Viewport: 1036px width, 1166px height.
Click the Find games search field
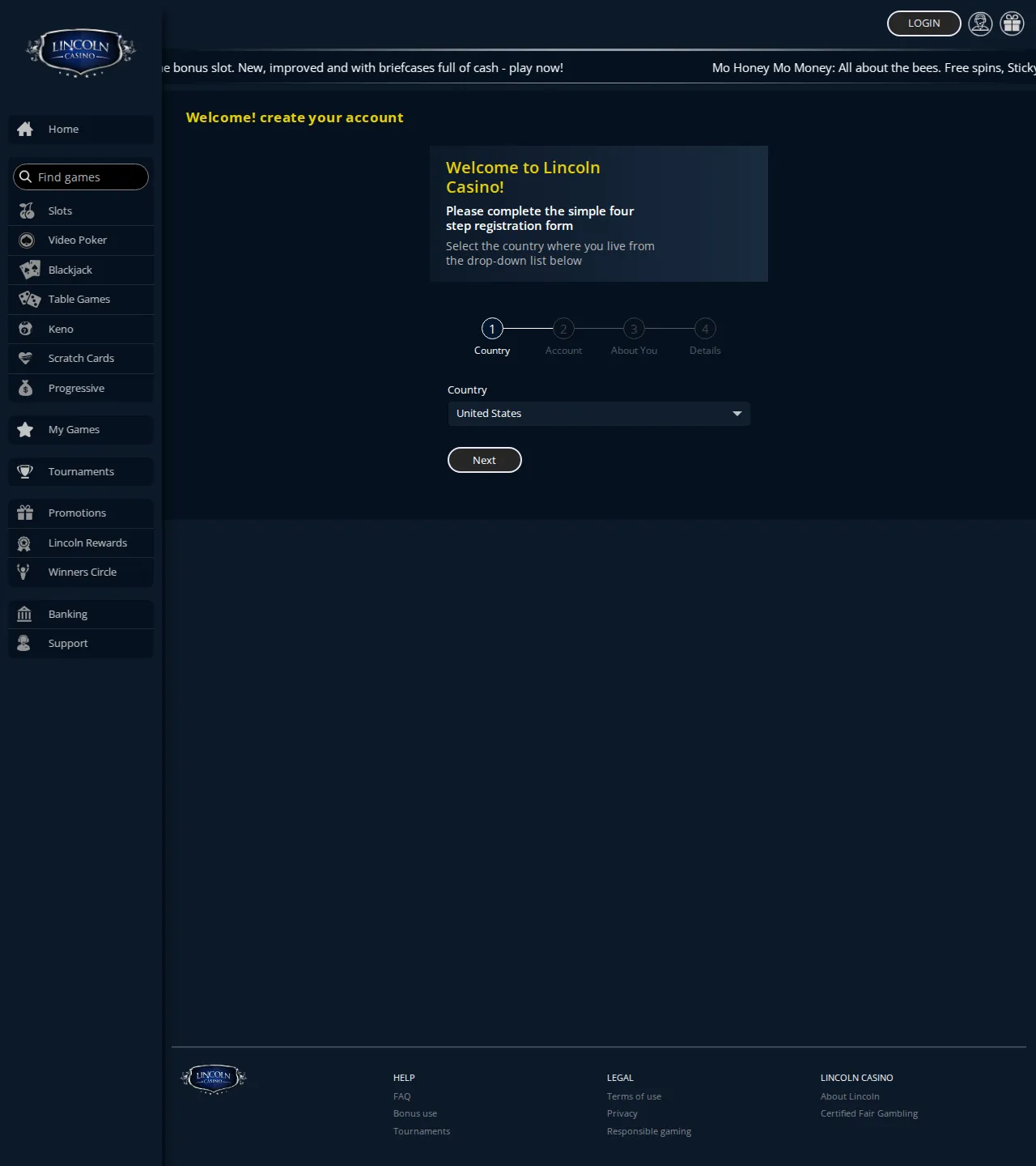81,177
